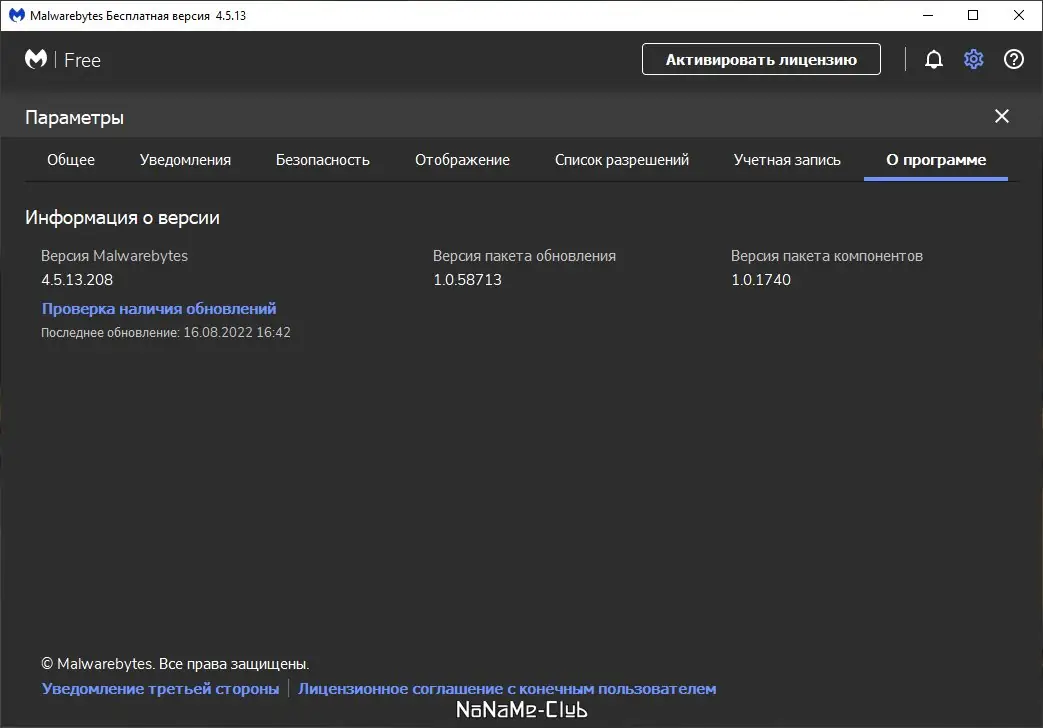The width and height of the screenshot is (1043, 728).
Task: Switch to the Учетная запись tab
Action: pyautogui.click(x=787, y=160)
